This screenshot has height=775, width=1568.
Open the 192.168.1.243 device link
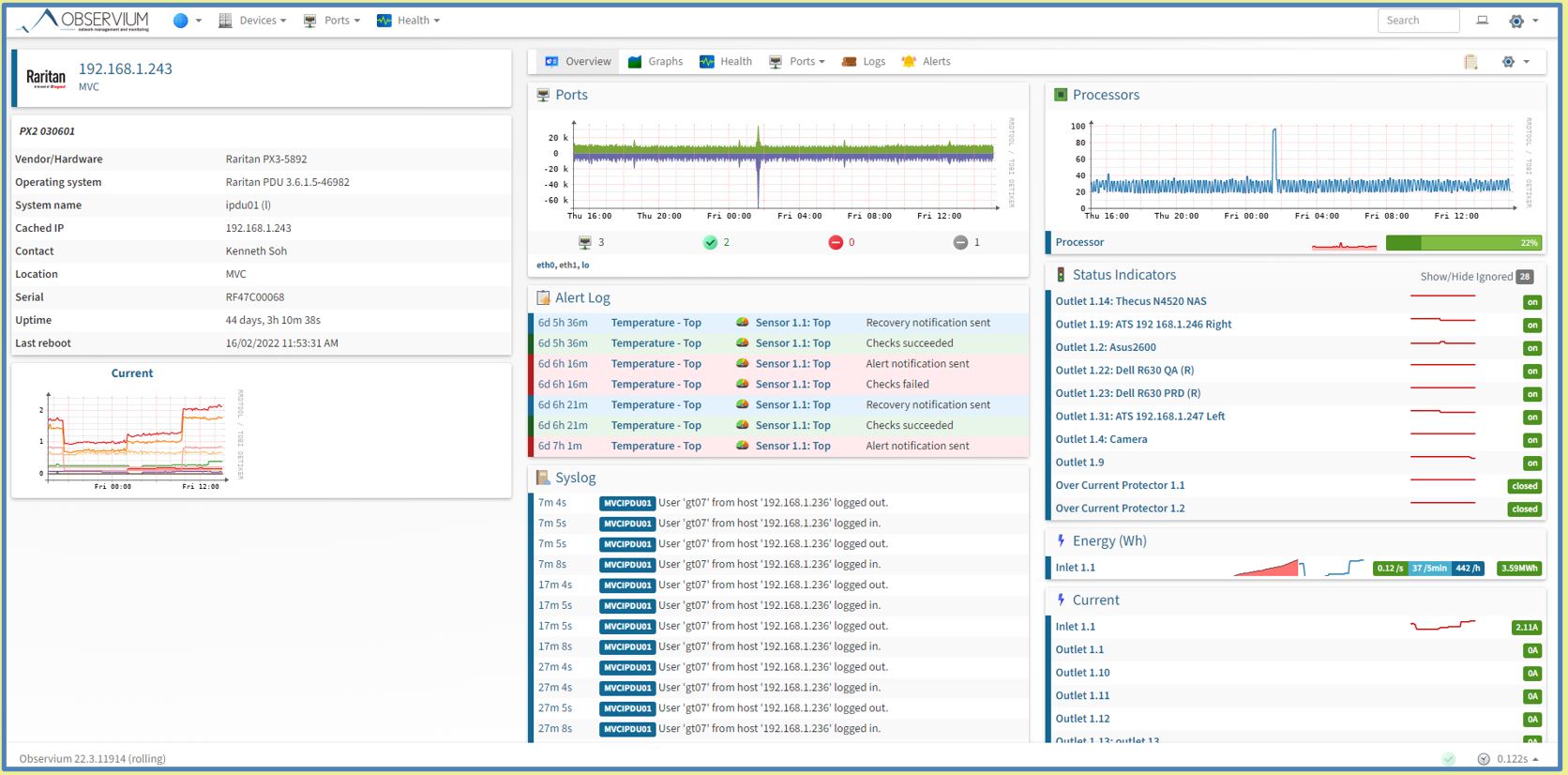125,68
